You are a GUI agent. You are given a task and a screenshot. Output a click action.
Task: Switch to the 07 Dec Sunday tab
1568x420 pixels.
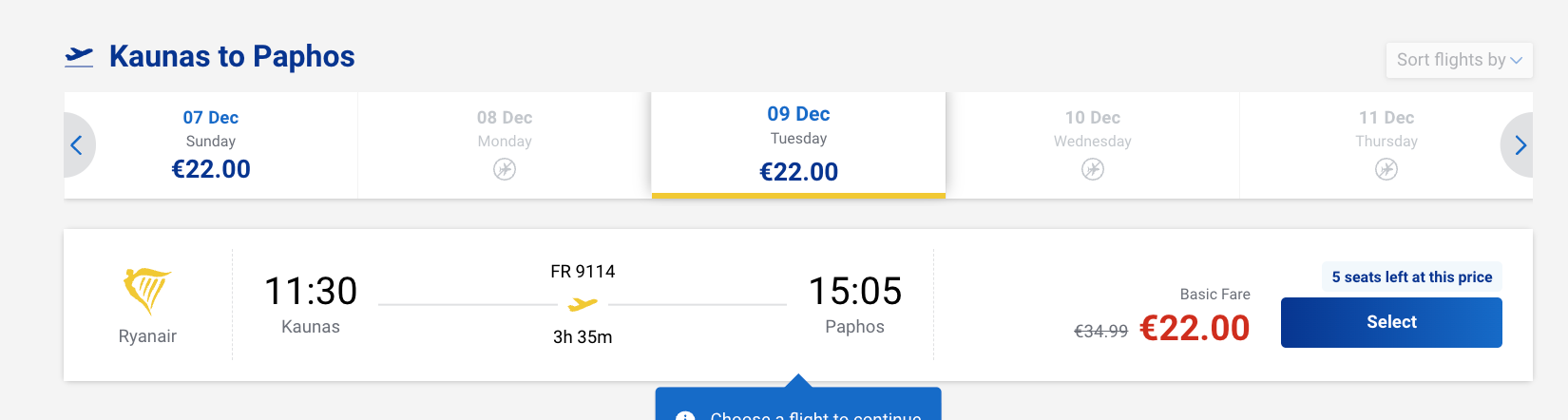211,144
